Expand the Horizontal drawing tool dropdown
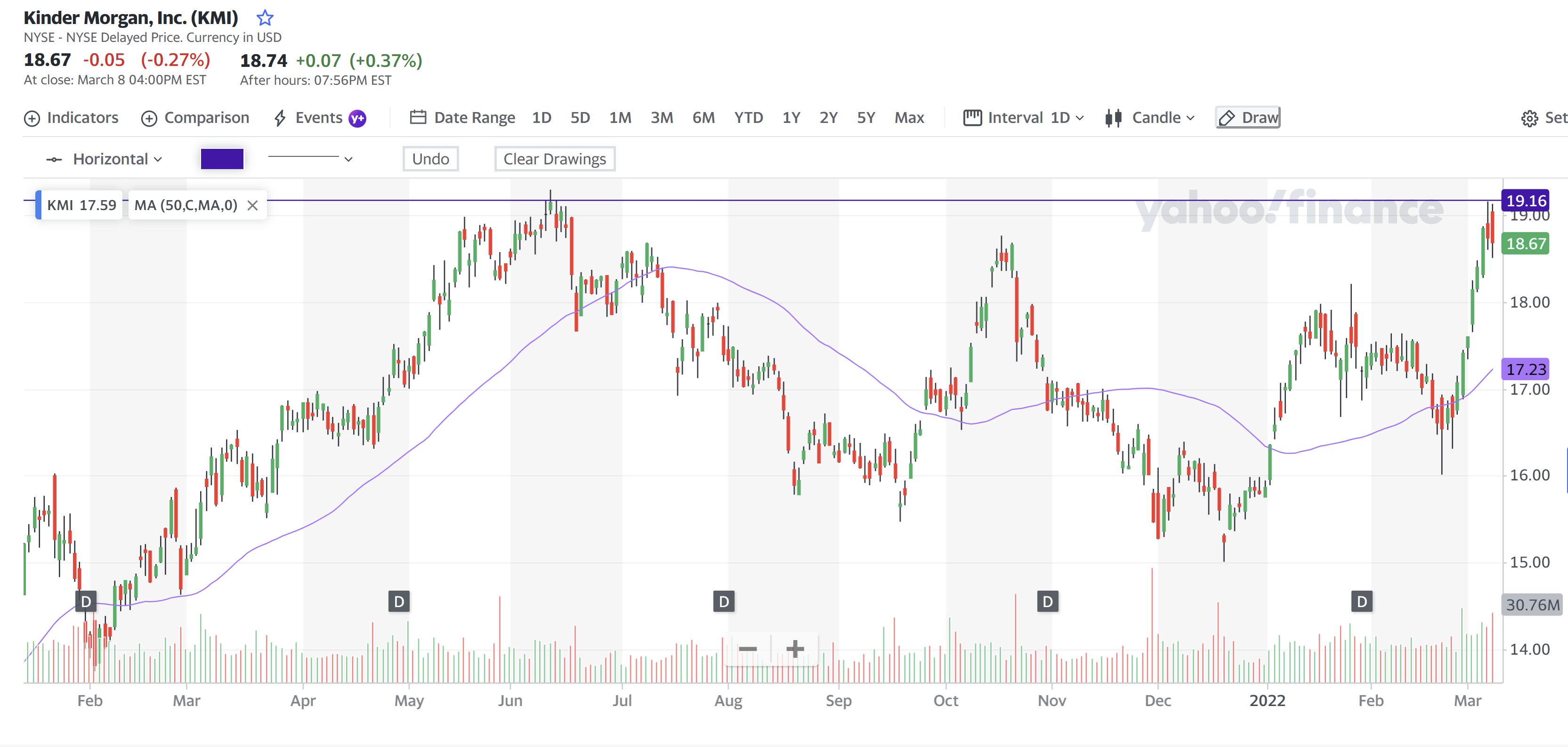1568x747 pixels. (105, 159)
